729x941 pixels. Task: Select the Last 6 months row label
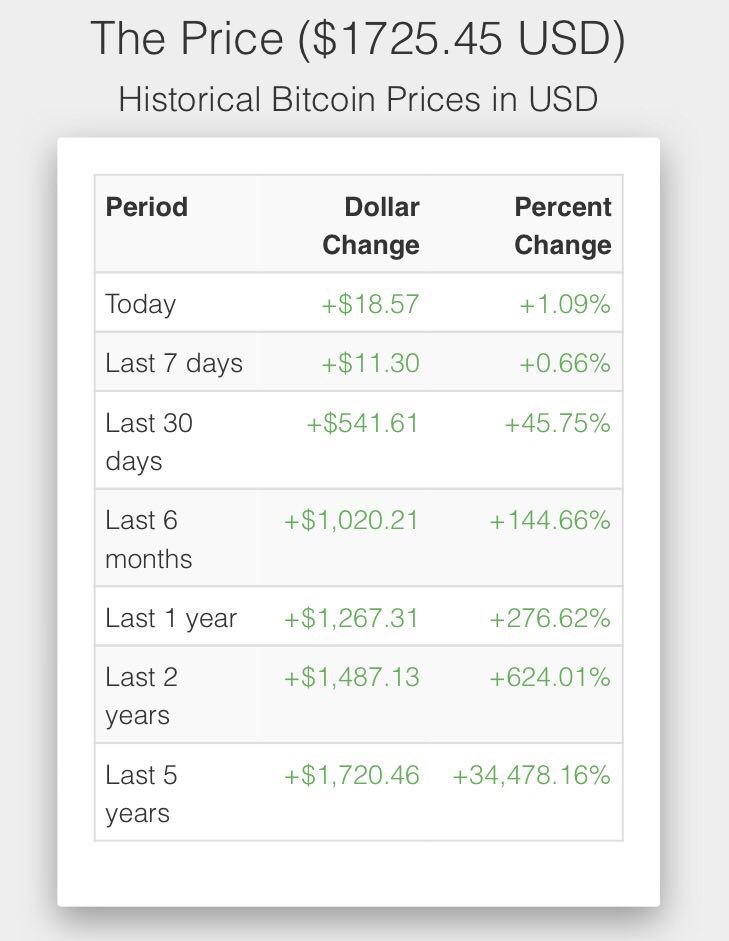(149, 540)
